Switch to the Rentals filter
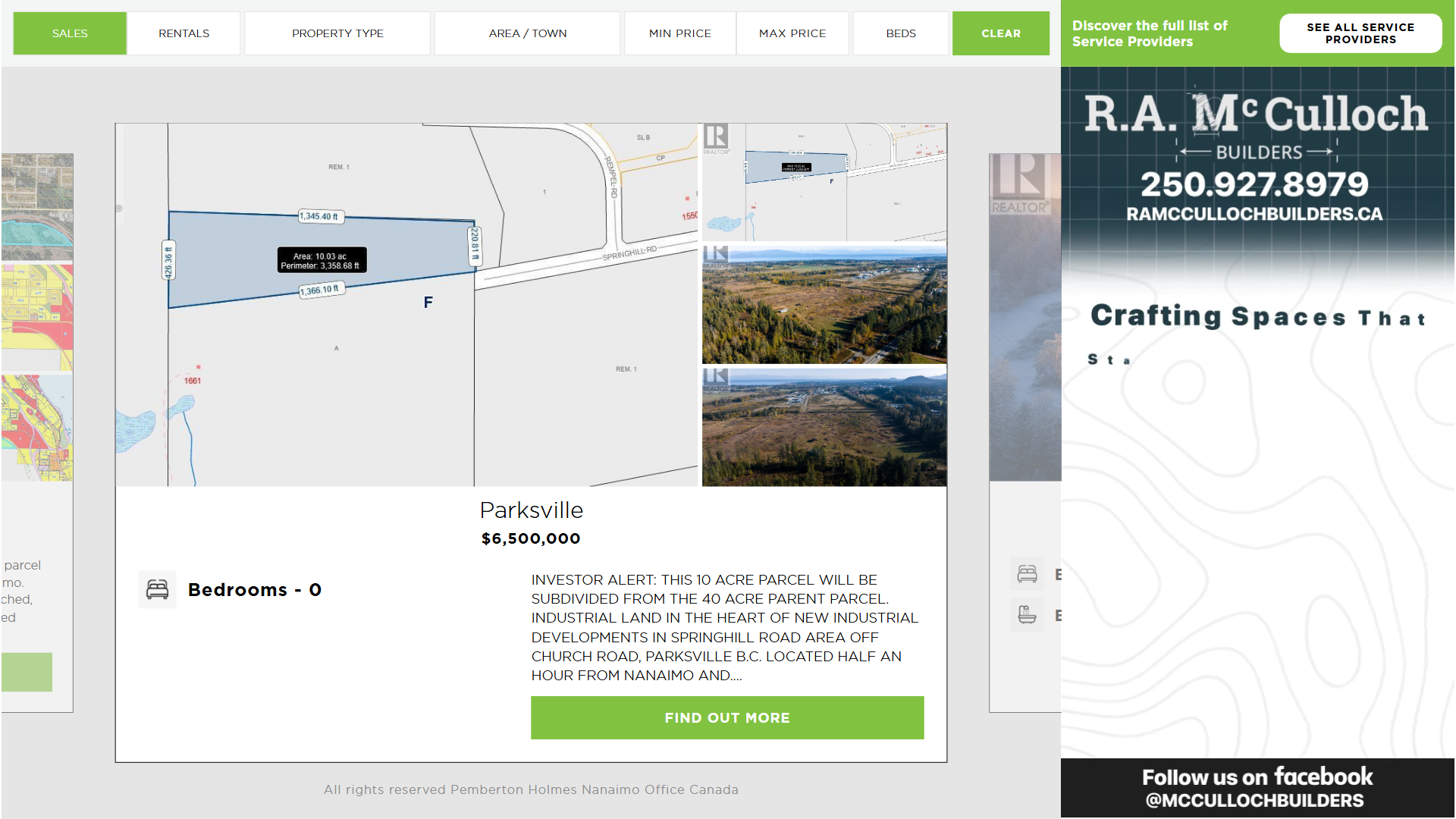 (x=184, y=33)
